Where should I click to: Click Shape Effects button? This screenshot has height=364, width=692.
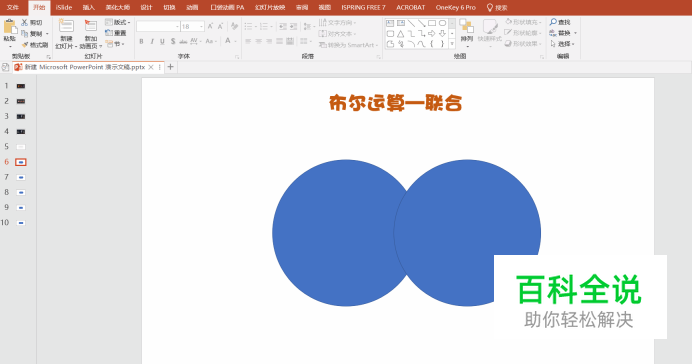click(x=523, y=44)
